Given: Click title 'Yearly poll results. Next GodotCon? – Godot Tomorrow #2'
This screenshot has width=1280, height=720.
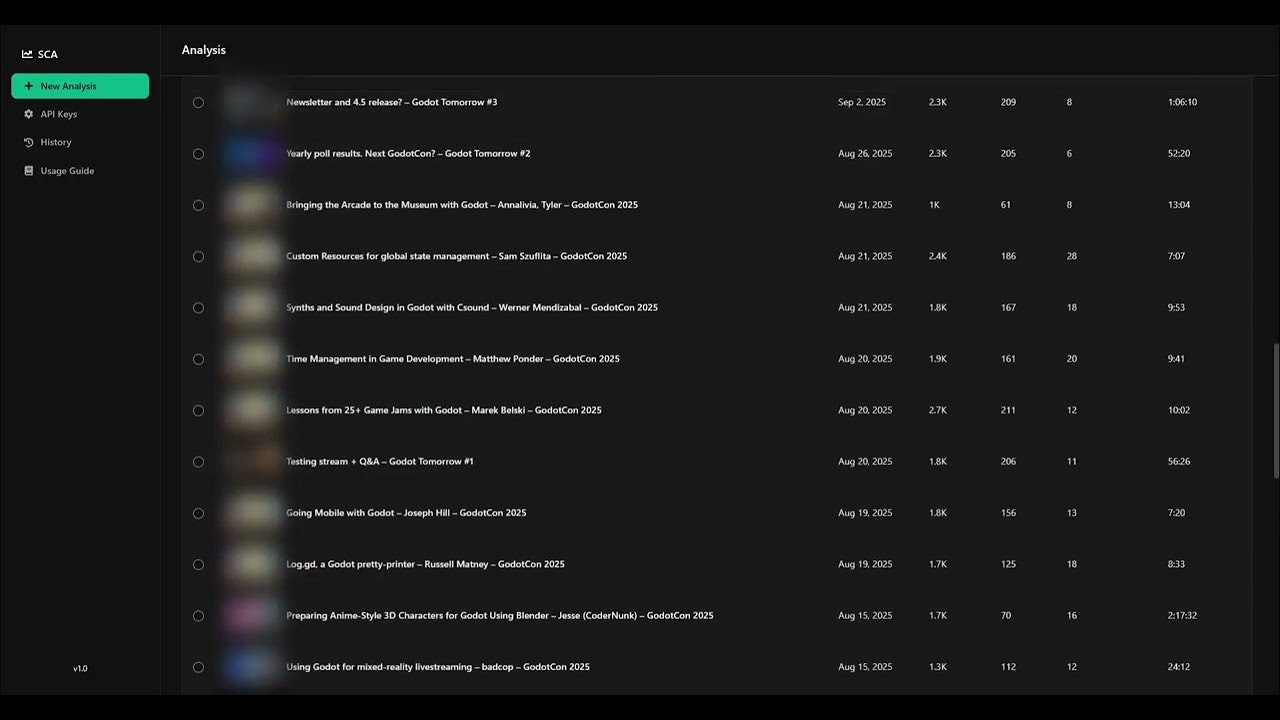Looking at the screenshot, I should (408, 154).
